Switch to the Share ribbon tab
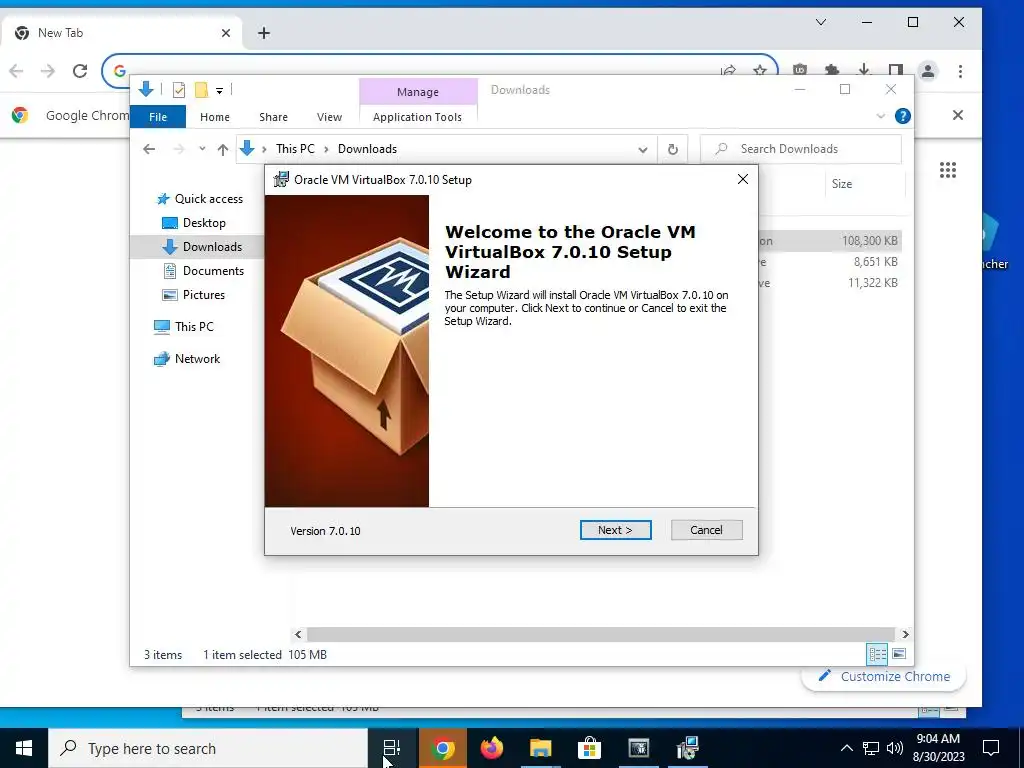Screen dimensions: 1024x768 (x=273, y=117)
